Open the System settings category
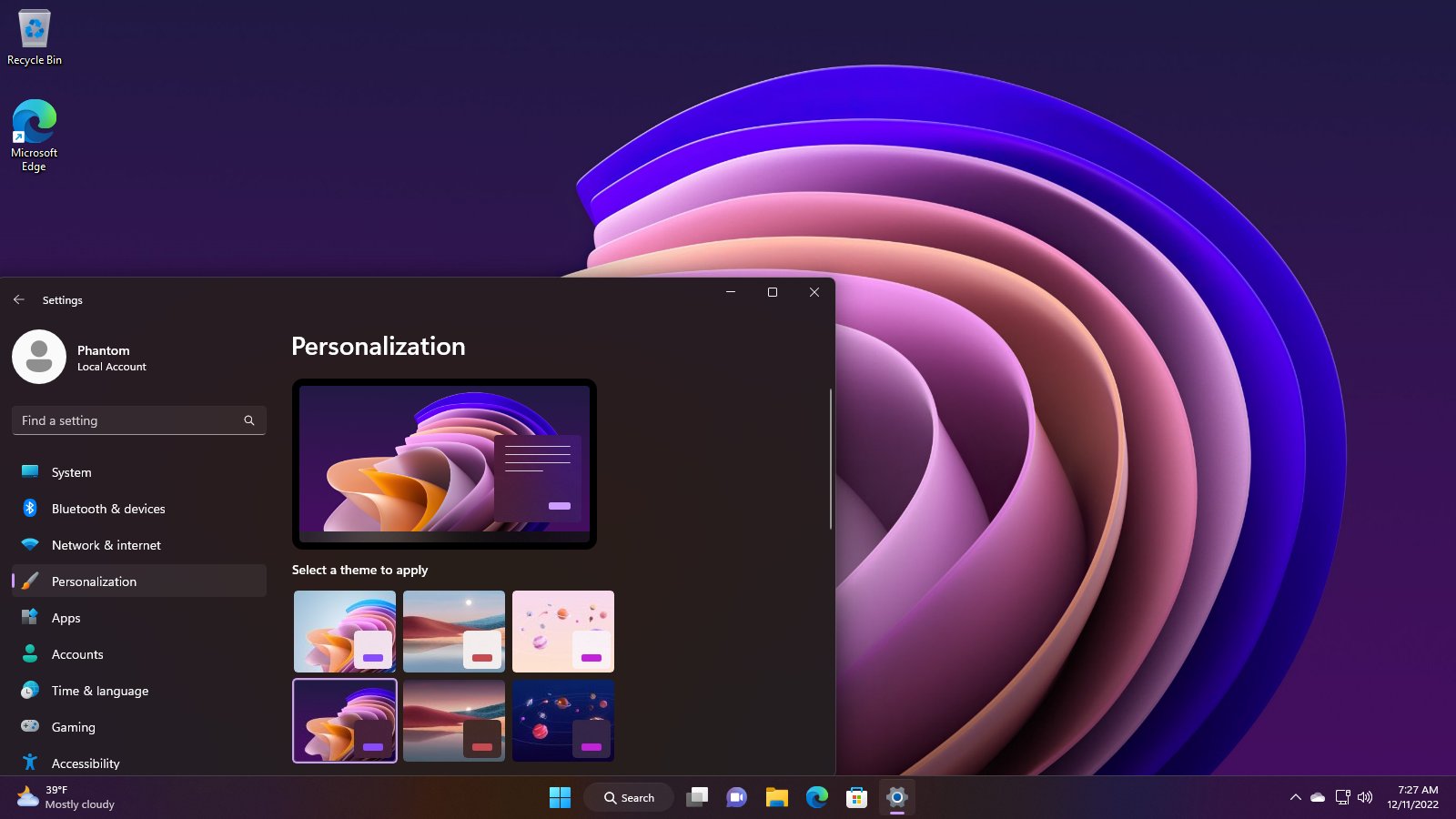The width and height of the screenshot is (1456, 819). tap(71, 472)
